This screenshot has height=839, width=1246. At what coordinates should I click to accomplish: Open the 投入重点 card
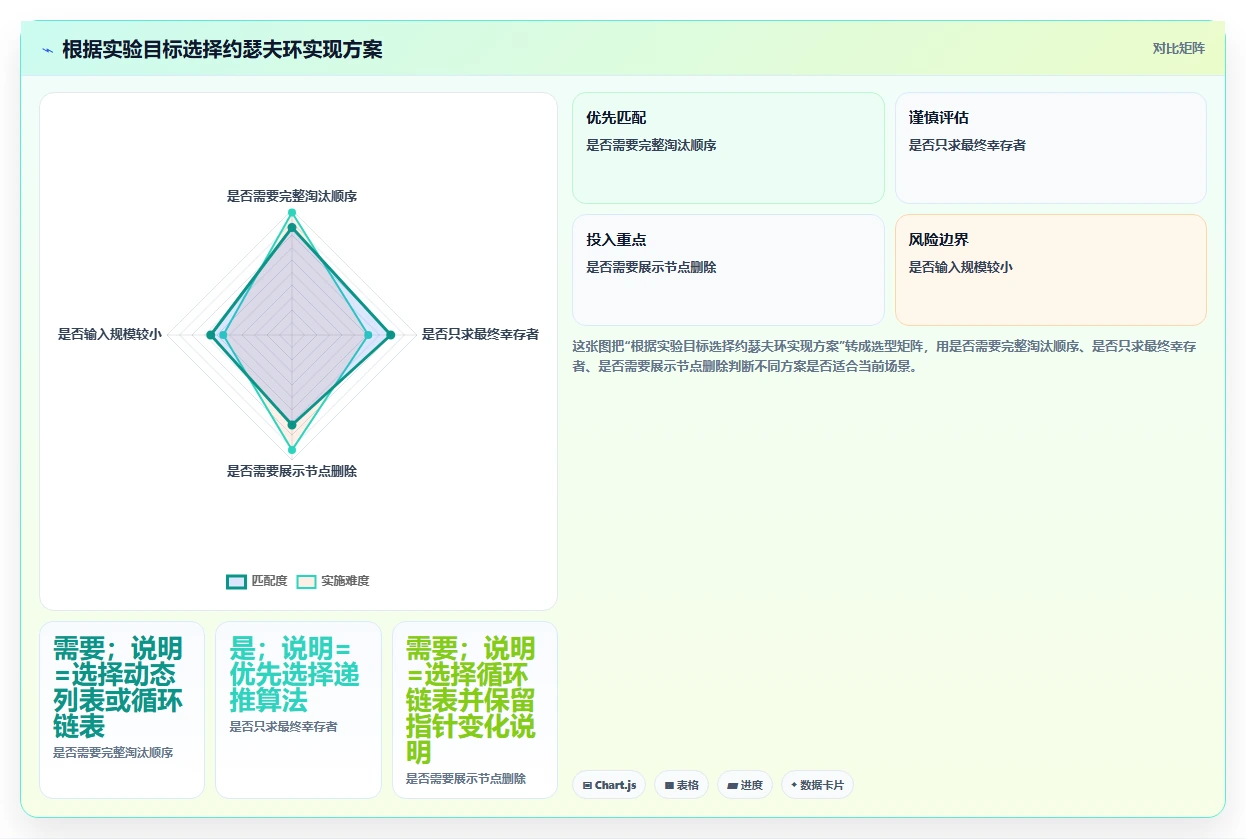click(728, 270)
